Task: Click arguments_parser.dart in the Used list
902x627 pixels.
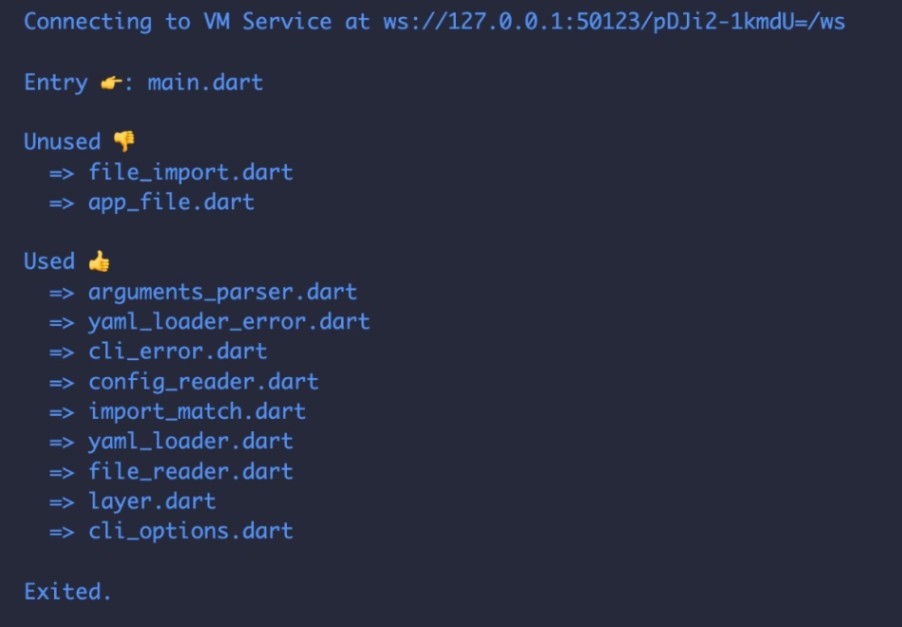Action: [x=222, y=292]
